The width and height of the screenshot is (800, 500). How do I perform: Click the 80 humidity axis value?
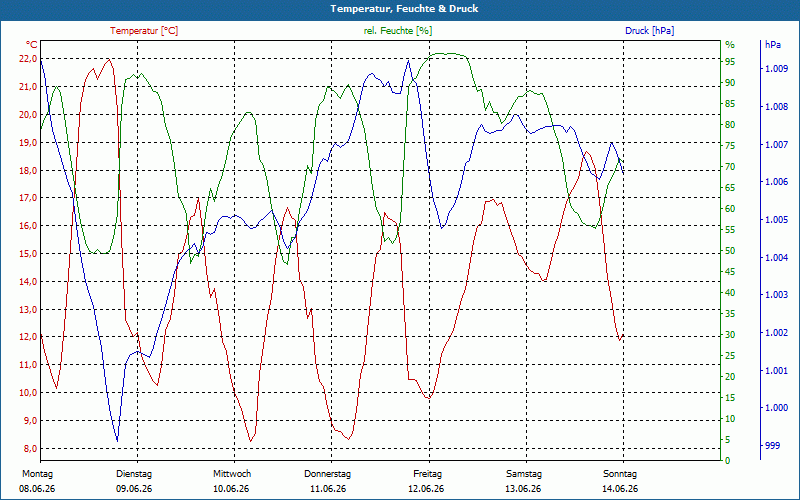(731, 124)
